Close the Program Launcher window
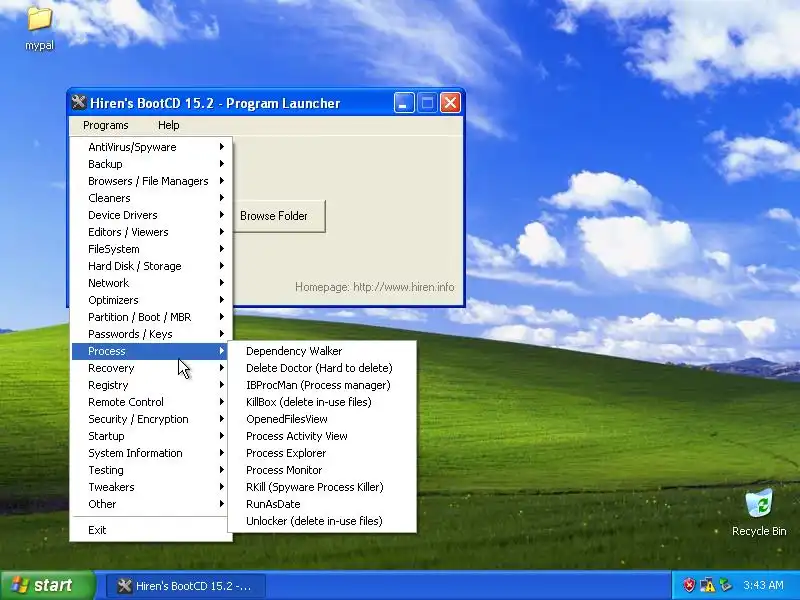This screenshot has width=800, height=600. [450, 103]
